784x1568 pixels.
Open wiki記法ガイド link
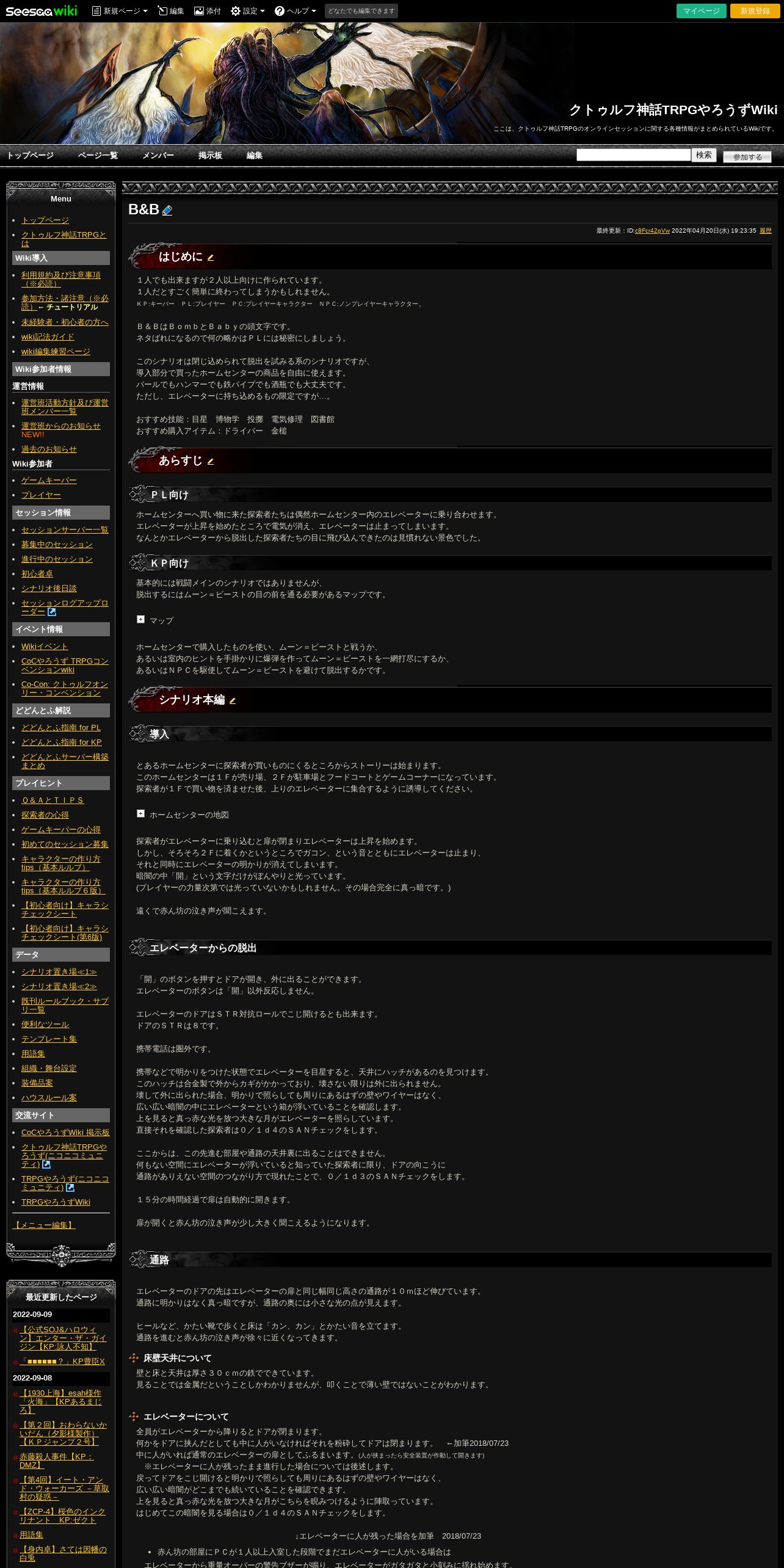tap(48, 336)
